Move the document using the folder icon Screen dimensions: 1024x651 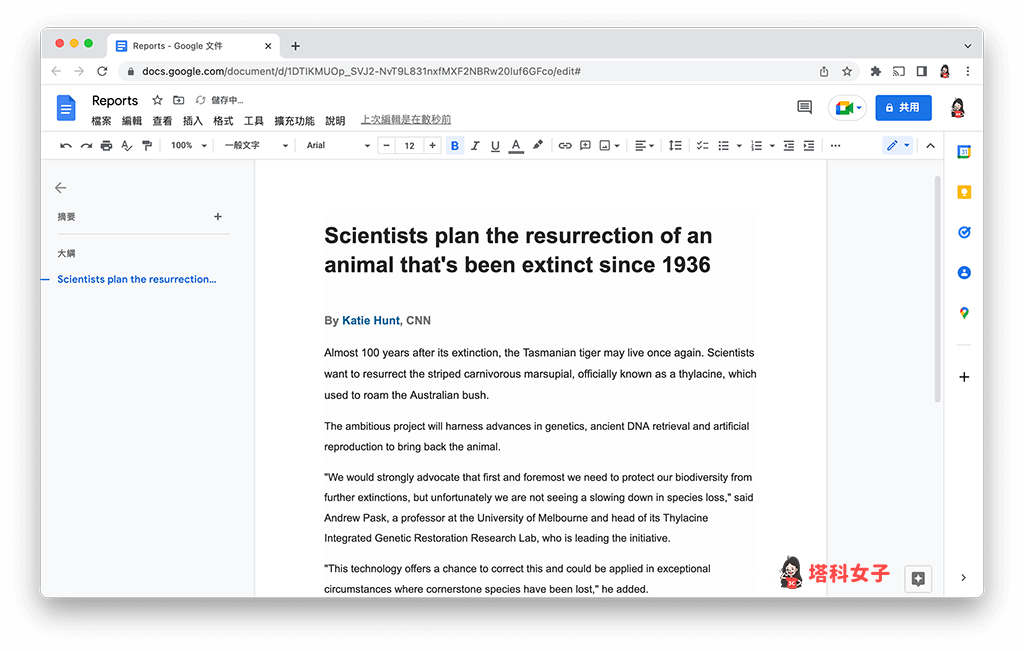coord(178,100)
